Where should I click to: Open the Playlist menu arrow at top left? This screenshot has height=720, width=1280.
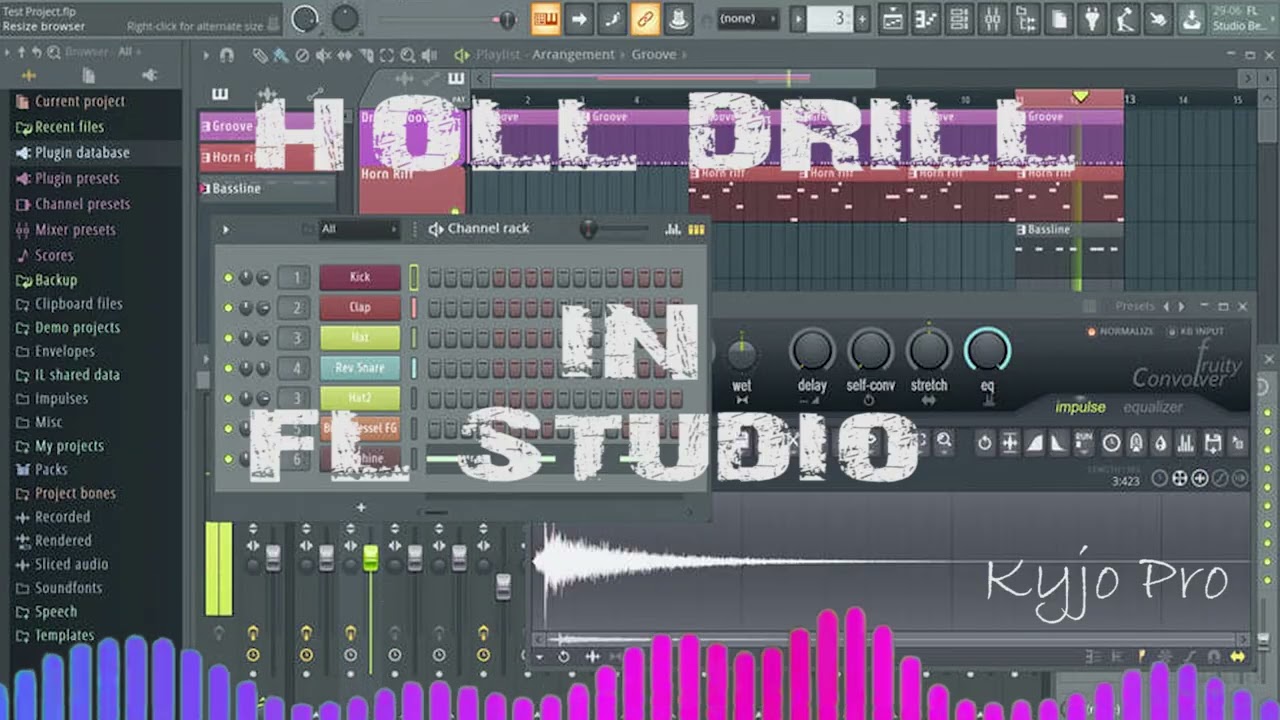tap(207, 55)
